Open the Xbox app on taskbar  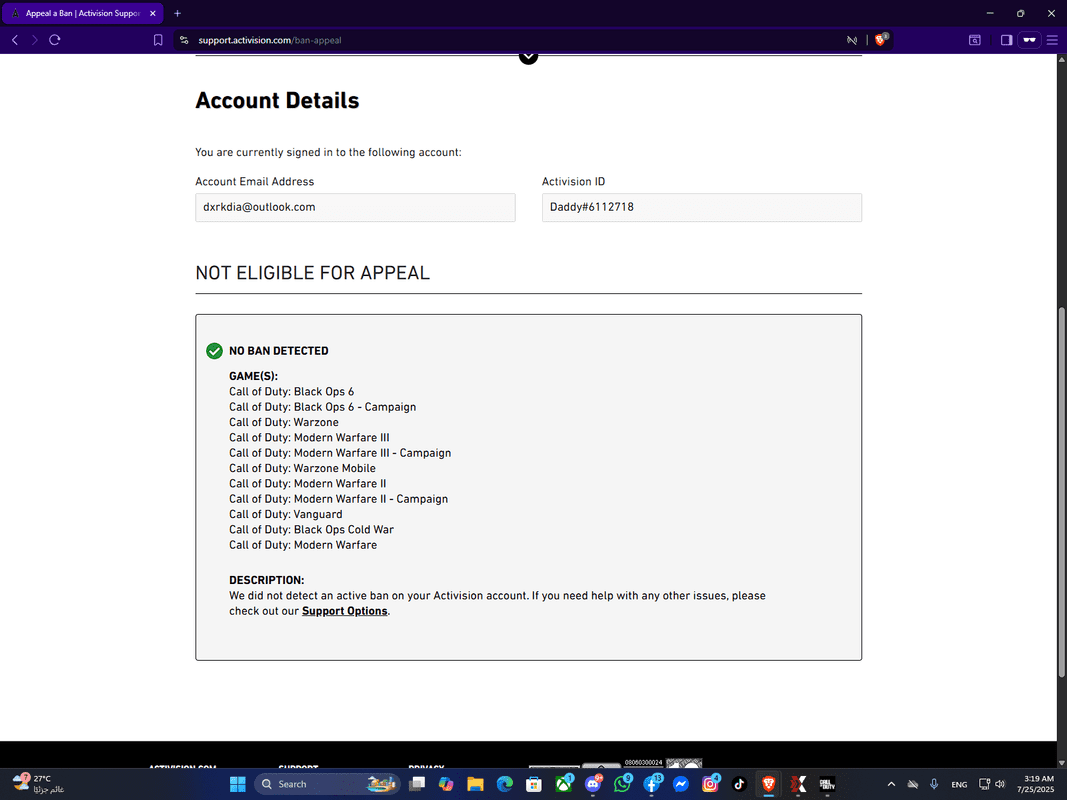tap(563, 784)
